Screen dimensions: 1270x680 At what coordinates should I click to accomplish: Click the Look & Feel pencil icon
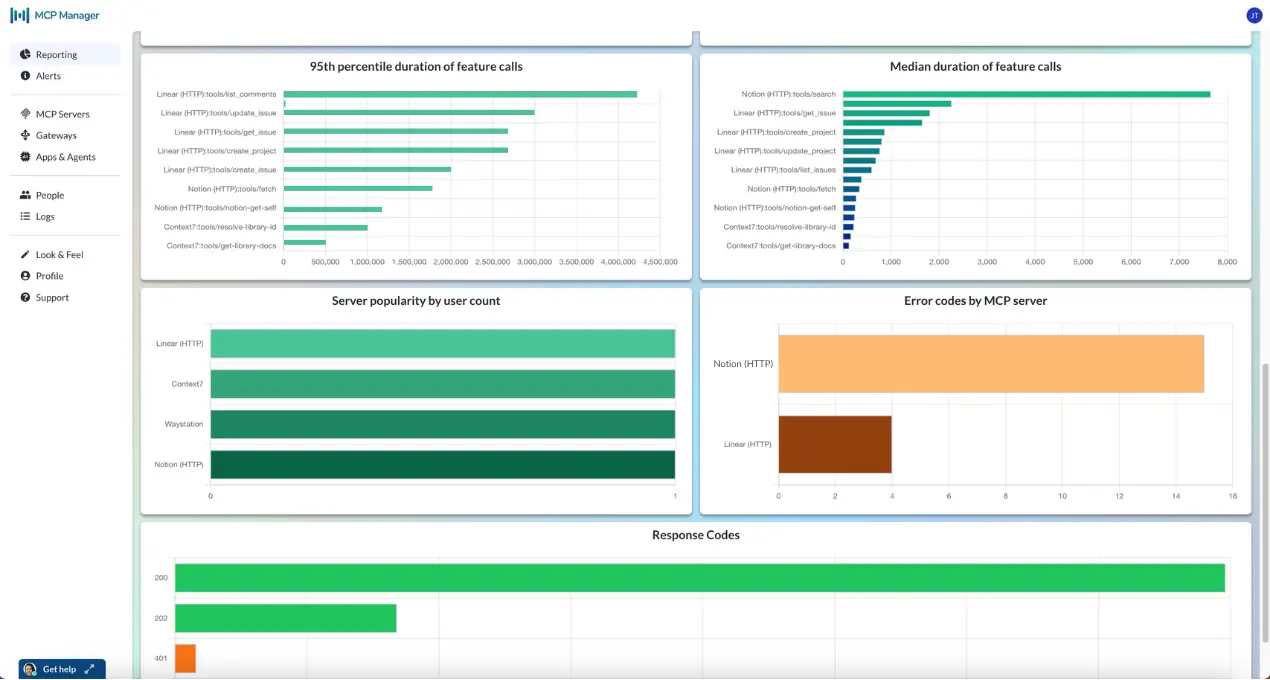point(25,255)
